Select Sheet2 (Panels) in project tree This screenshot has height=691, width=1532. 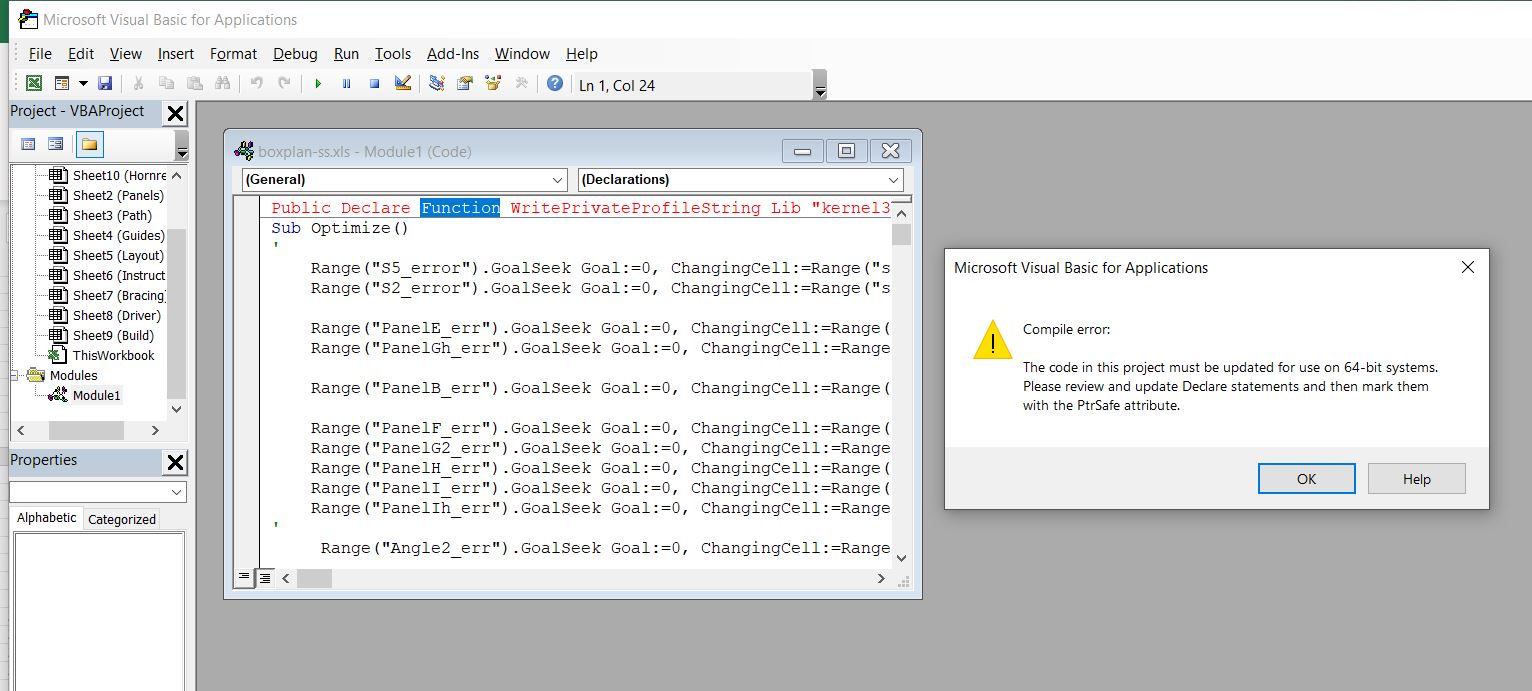[x=118, y=195]
